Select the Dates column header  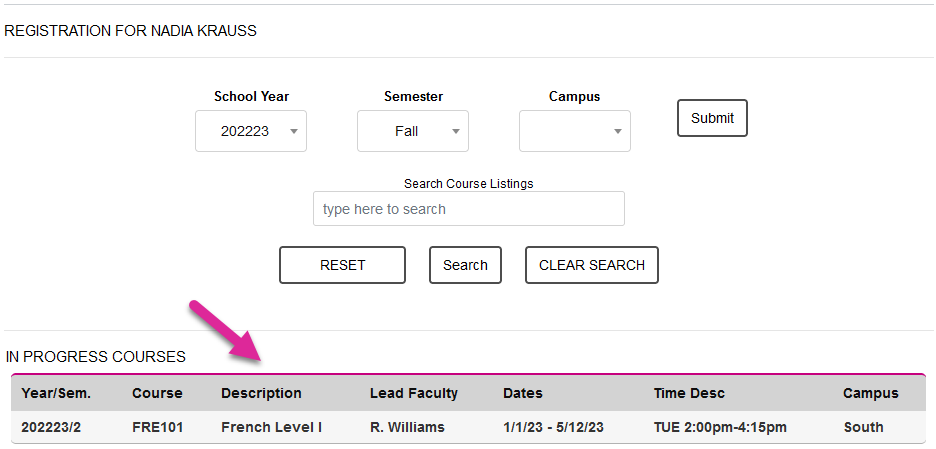[x=523, y=393]
